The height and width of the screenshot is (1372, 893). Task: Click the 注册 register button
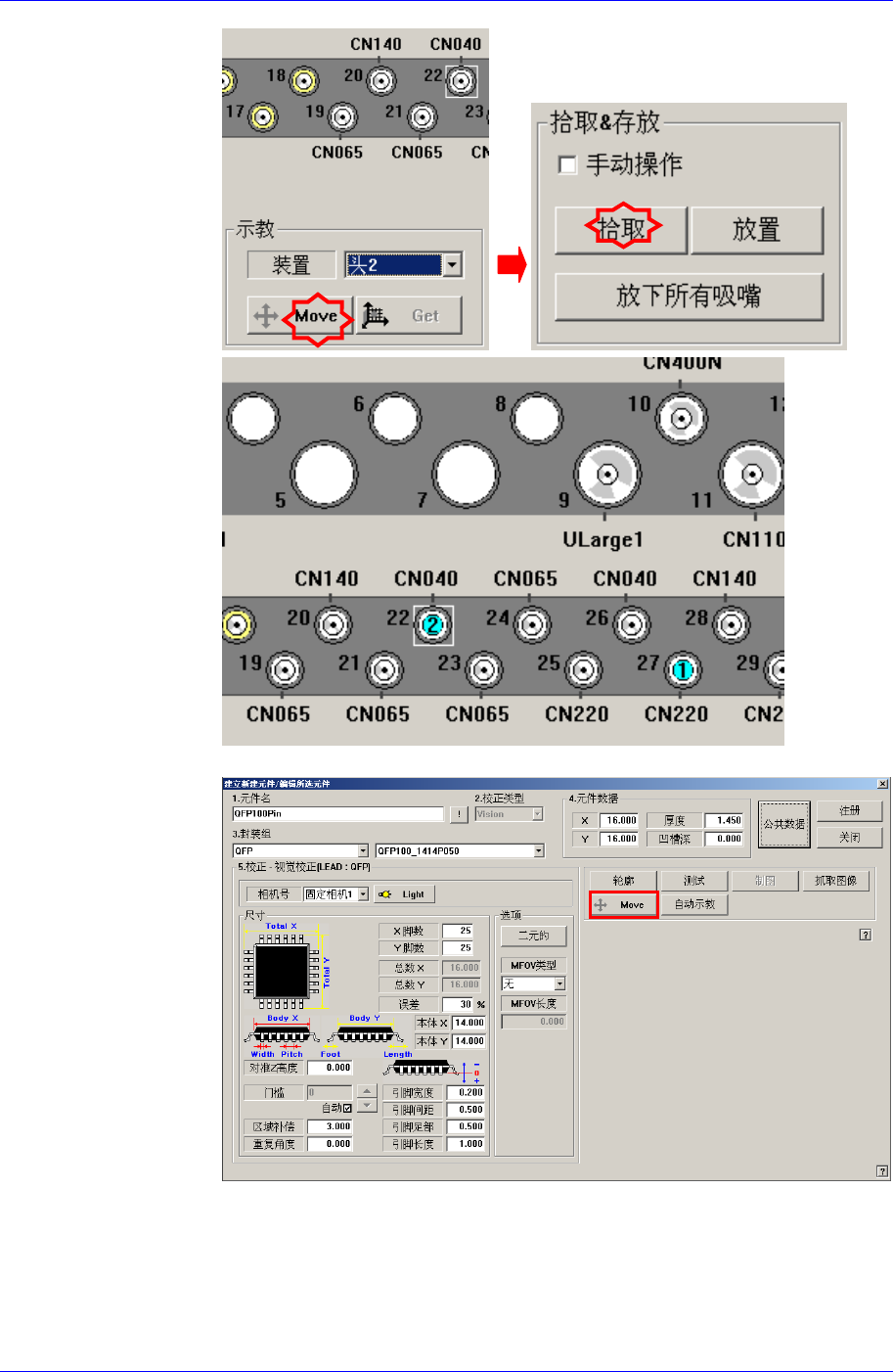coord(850,811)
